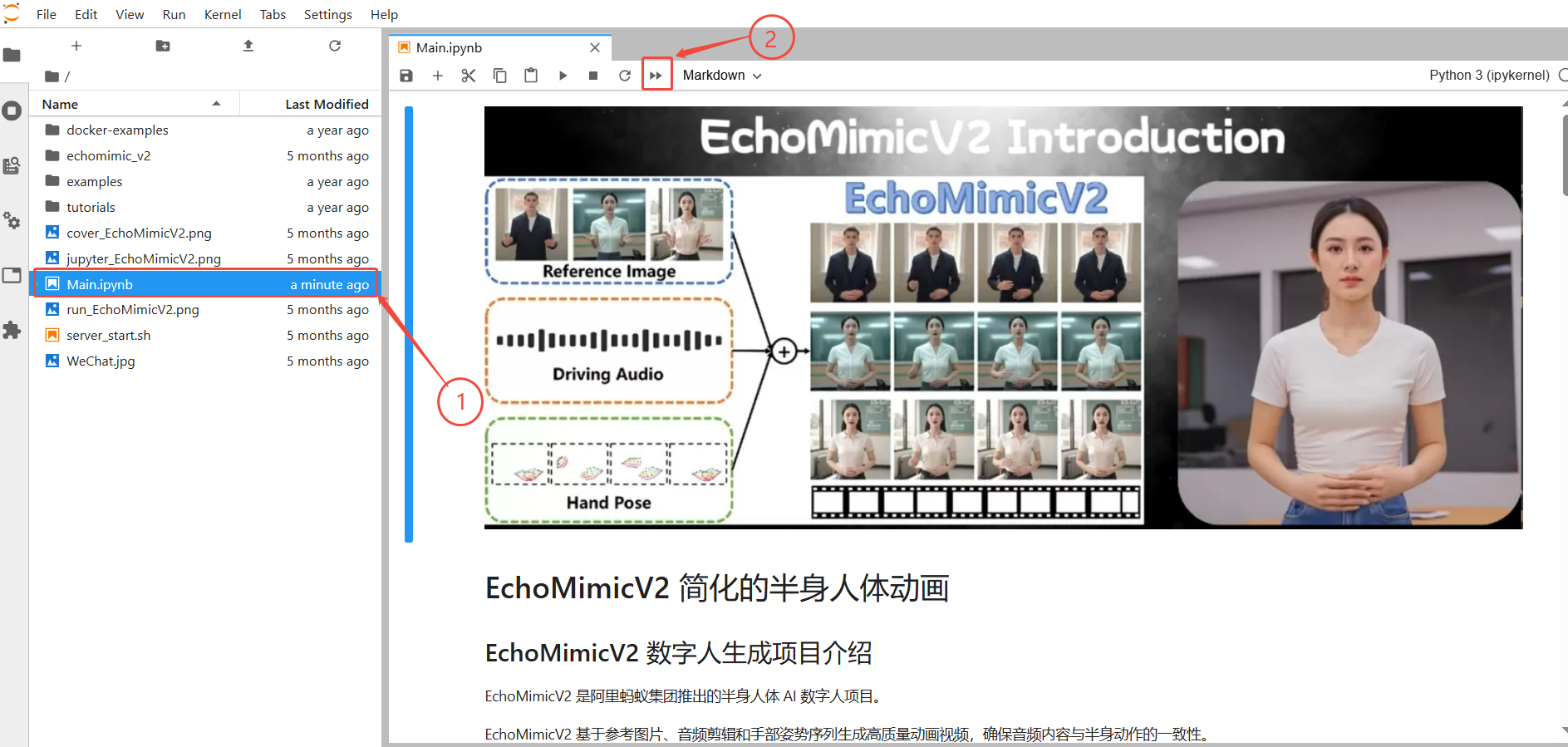The image size is (1568, 747).
Task: Paste cell from clipboard icon
Action: pyautogui.click(x=531, y=76)
